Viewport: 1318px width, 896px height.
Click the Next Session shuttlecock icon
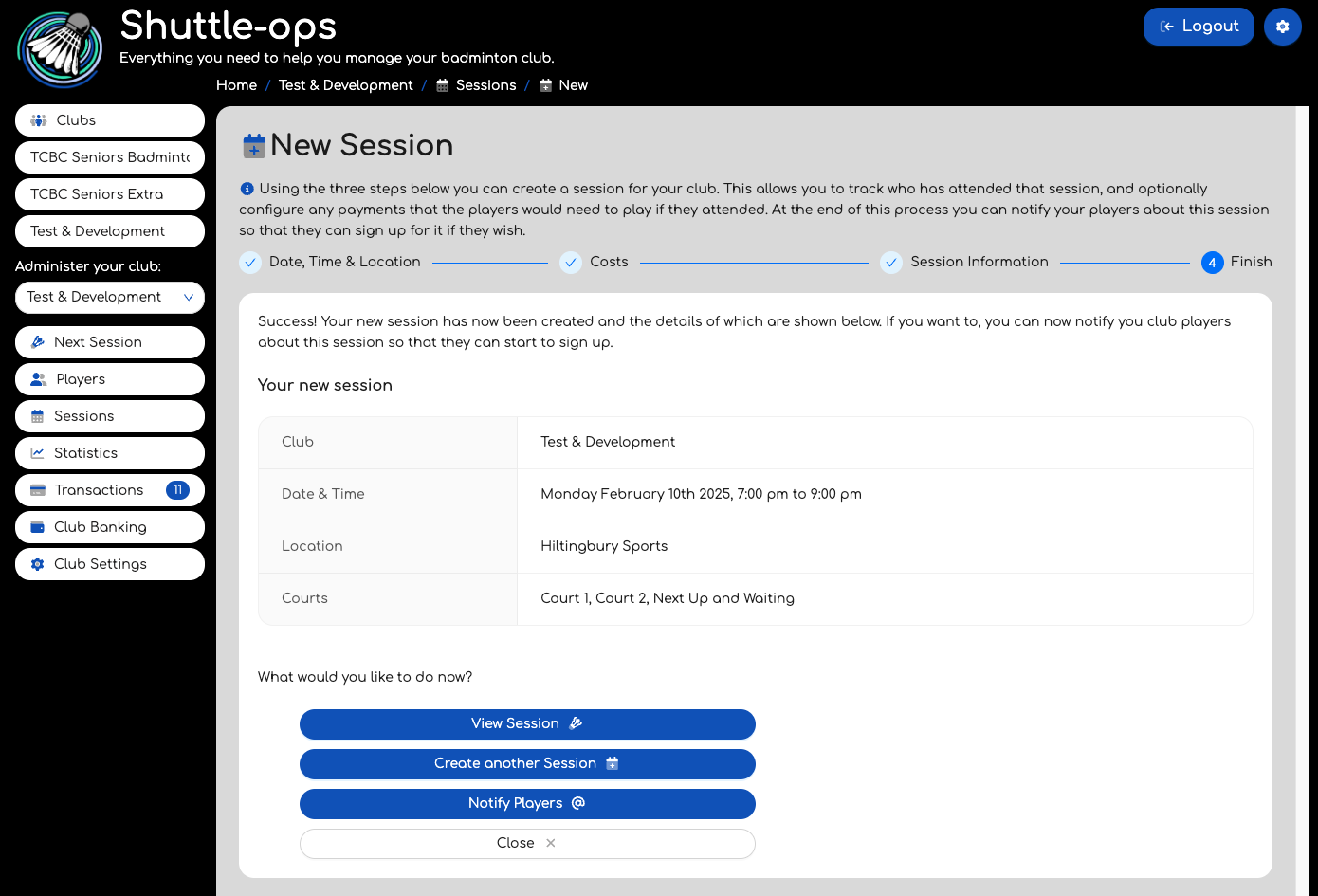tap(38, 342)
